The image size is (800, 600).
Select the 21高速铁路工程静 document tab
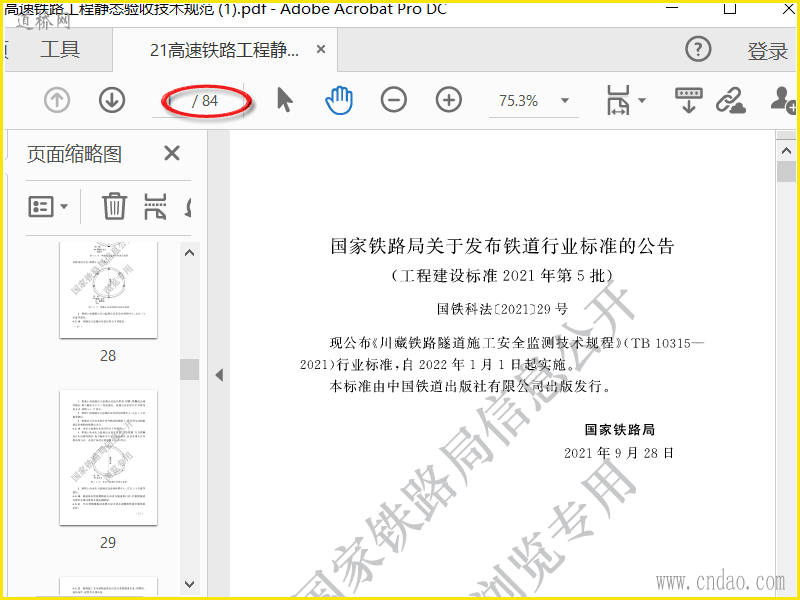pyautogui.click(x=224, y=50)
